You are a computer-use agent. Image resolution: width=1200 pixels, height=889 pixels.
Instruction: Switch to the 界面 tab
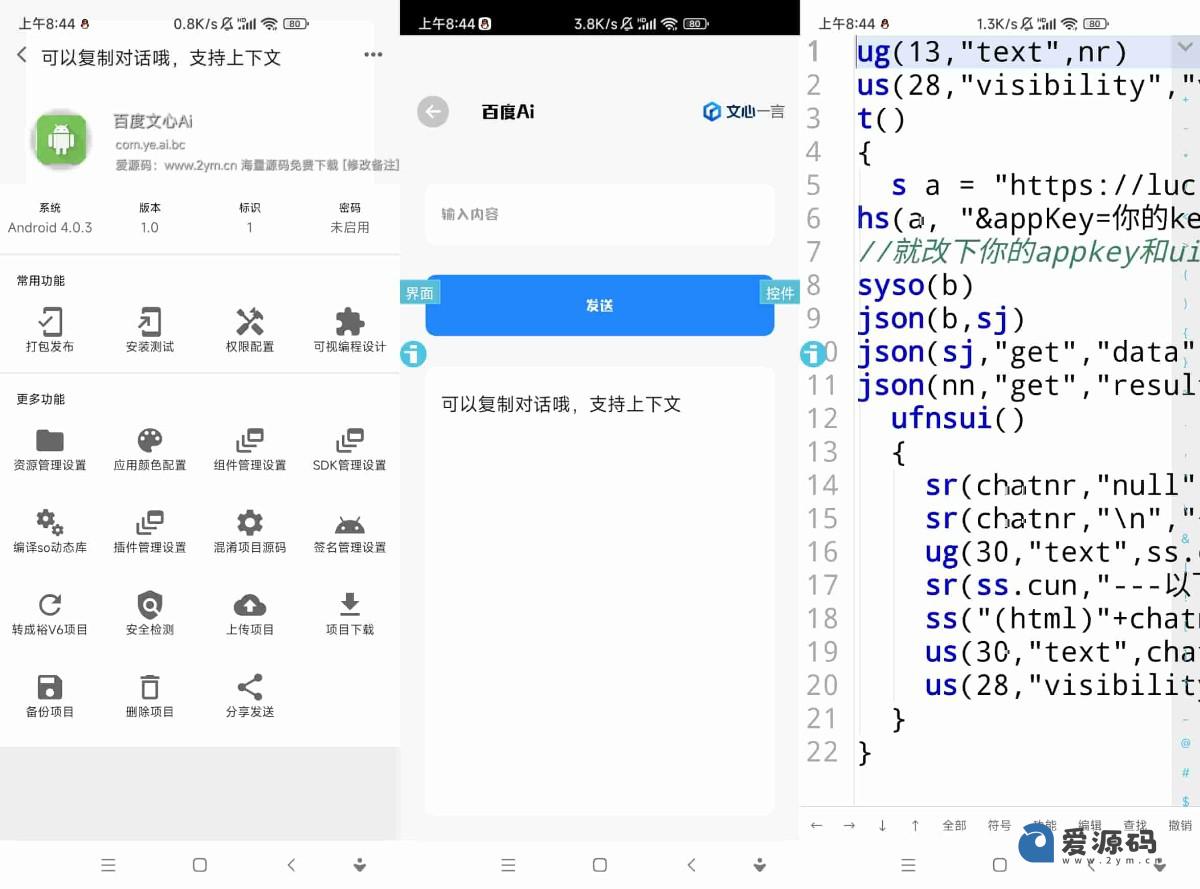coord(420,293)
